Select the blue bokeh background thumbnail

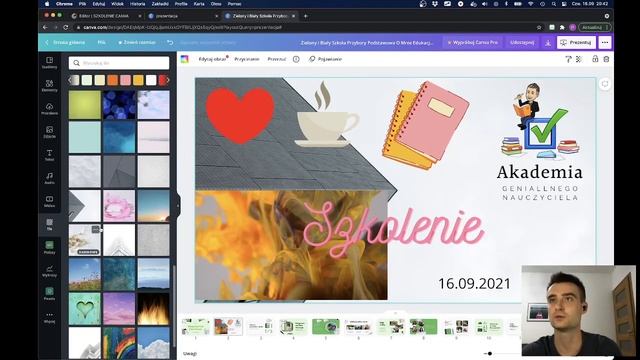click(x=119, y=105)
